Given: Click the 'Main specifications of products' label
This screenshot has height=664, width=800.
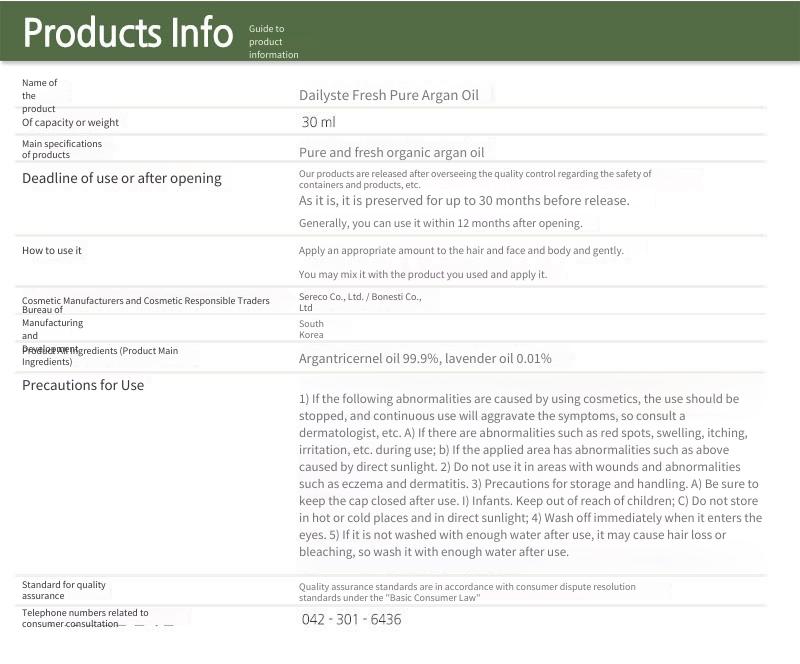Looking at the screenshot, I should [62, 149].
